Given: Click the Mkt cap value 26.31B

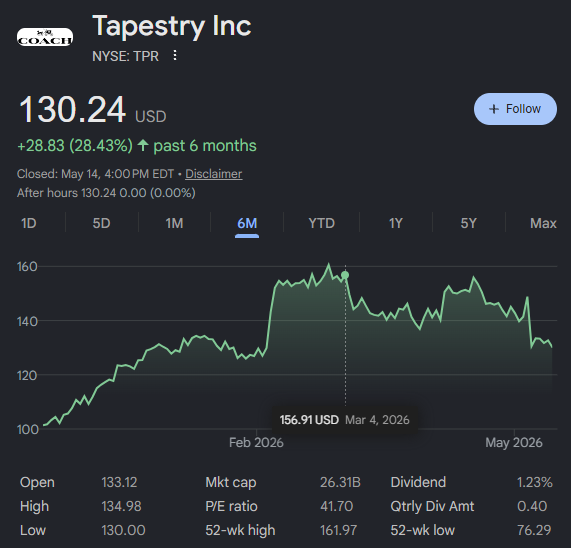Looking at the screenshot, I should [340, 482].
